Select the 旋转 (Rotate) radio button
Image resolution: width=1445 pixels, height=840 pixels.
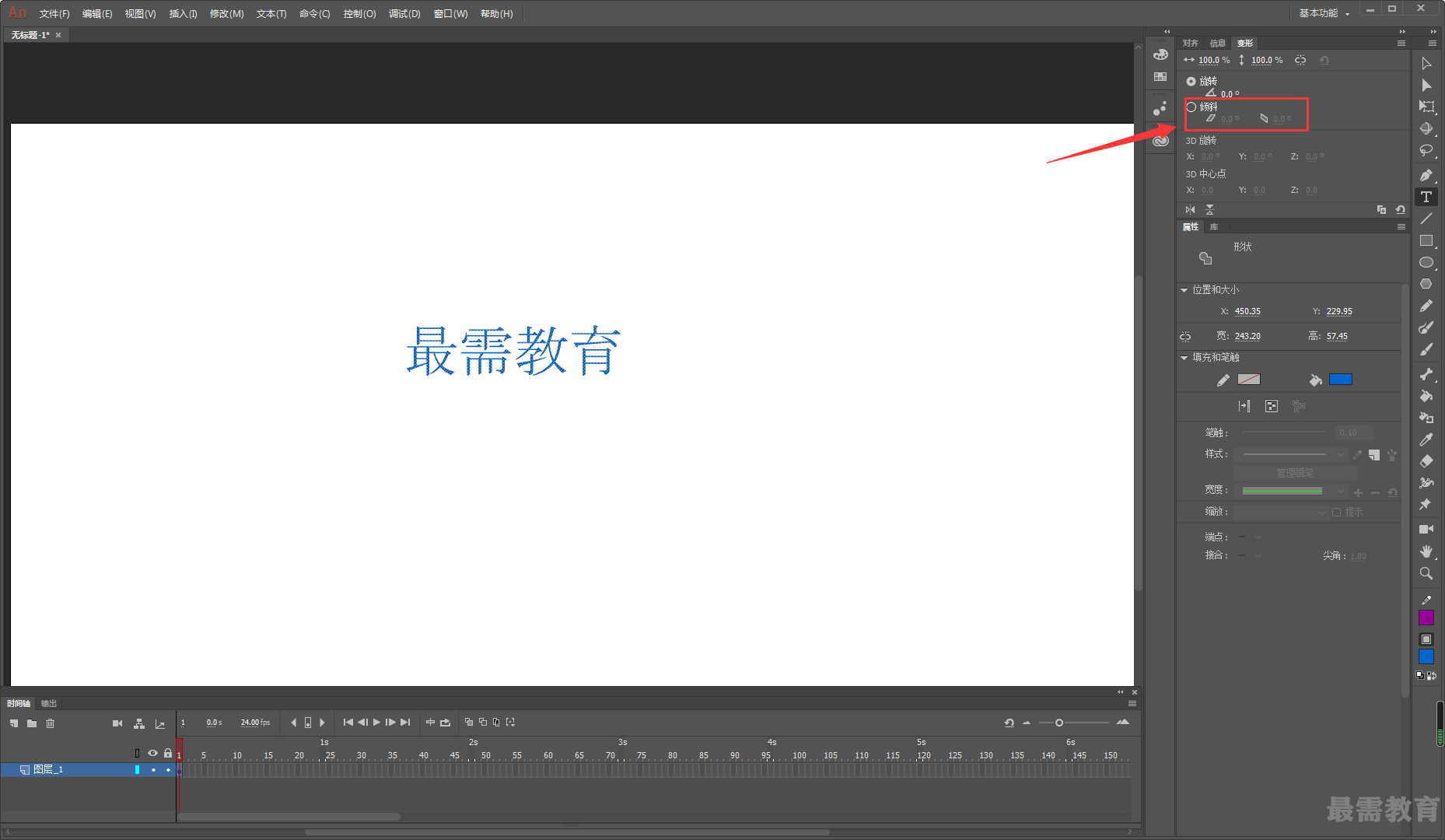coord(1191,82)
